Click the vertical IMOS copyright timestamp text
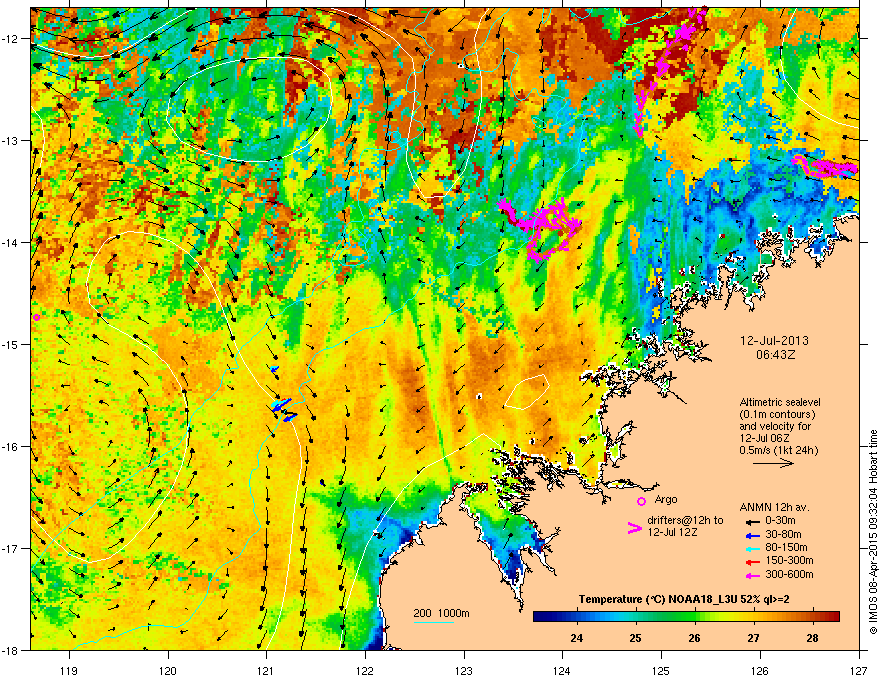 coord(873,532)
